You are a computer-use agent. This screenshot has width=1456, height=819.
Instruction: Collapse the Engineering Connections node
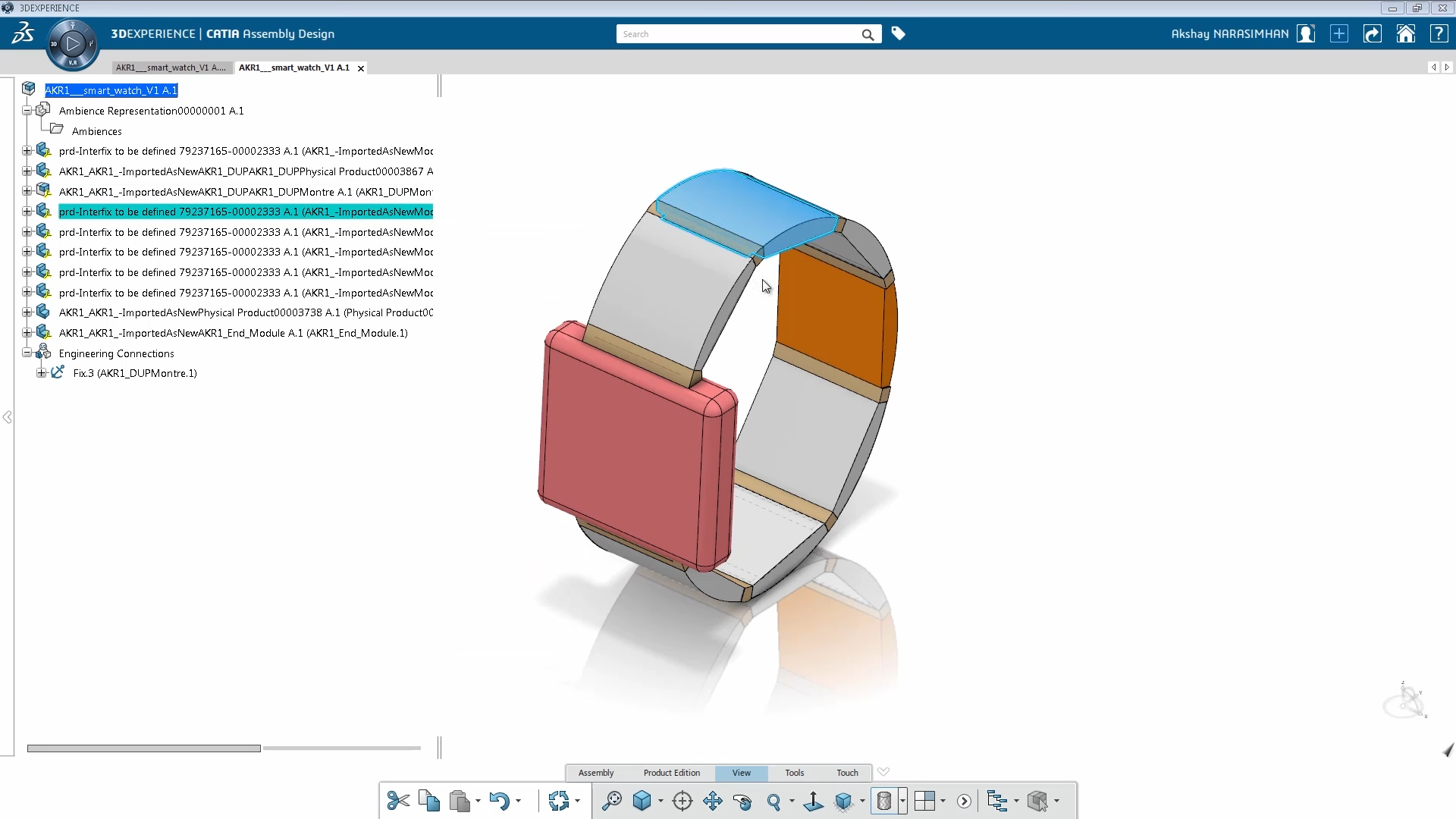(27, 353)
